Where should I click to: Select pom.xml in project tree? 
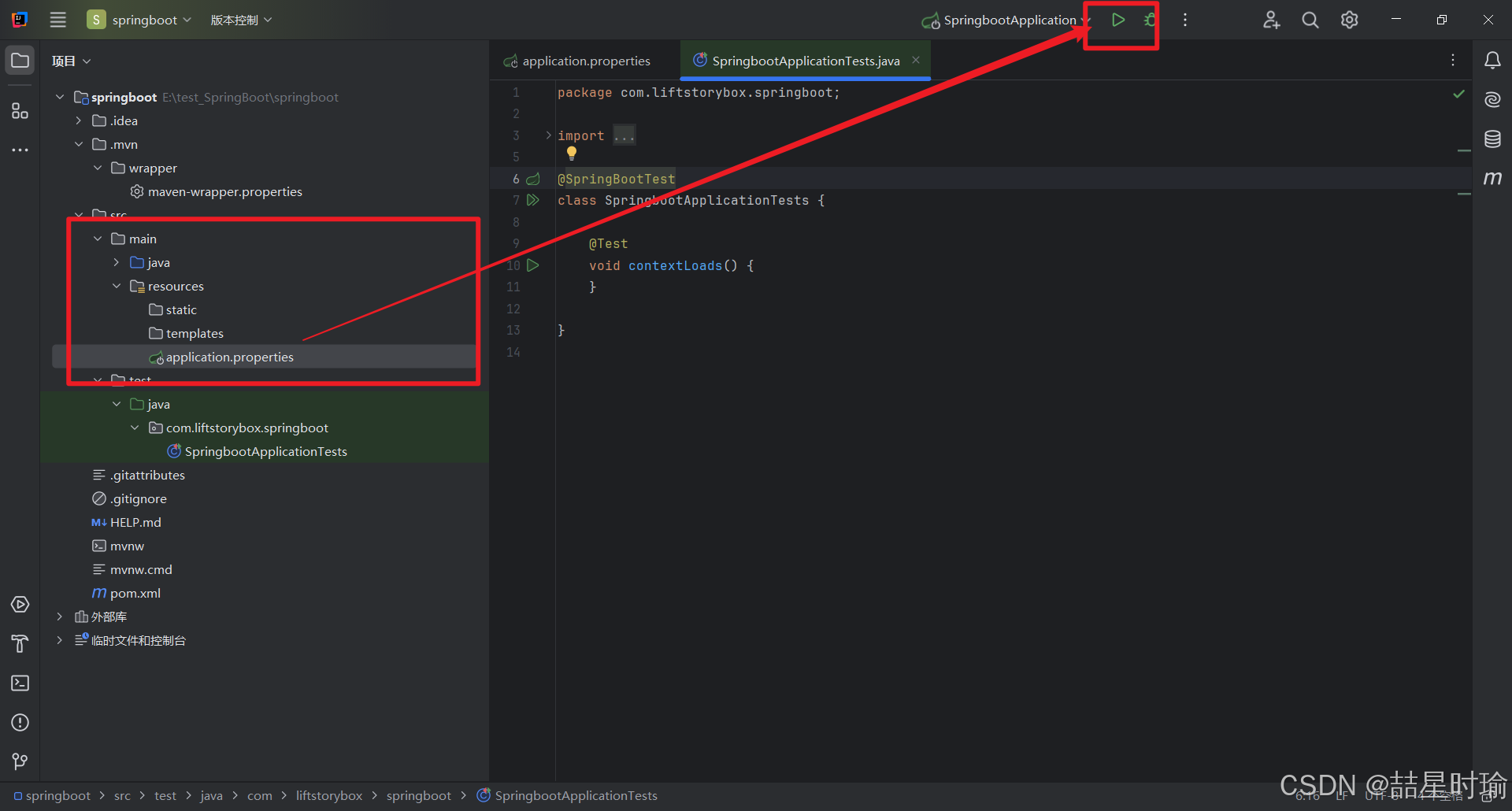click(135, 593)
